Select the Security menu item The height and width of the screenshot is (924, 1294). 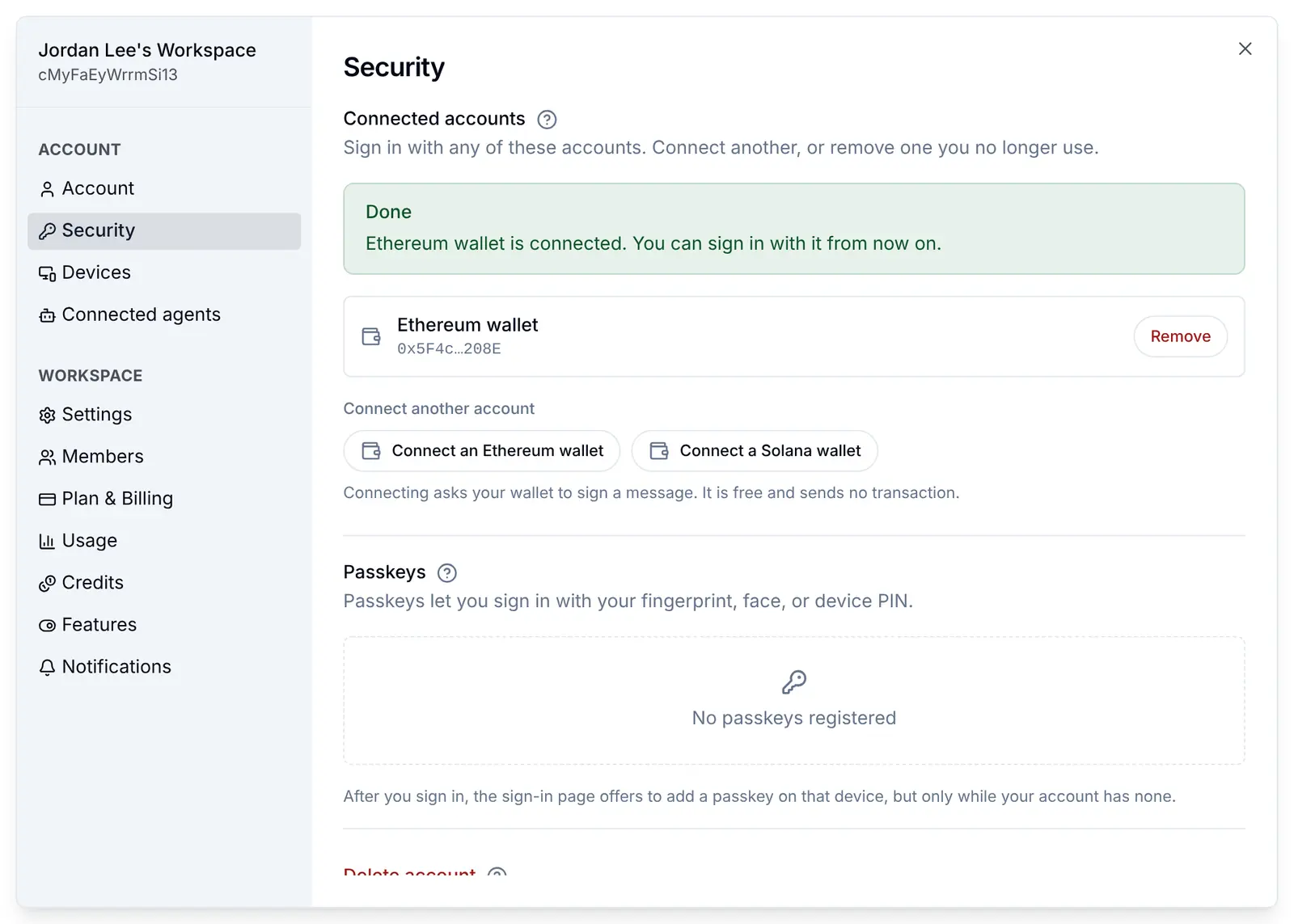click(x=164, y=230)
